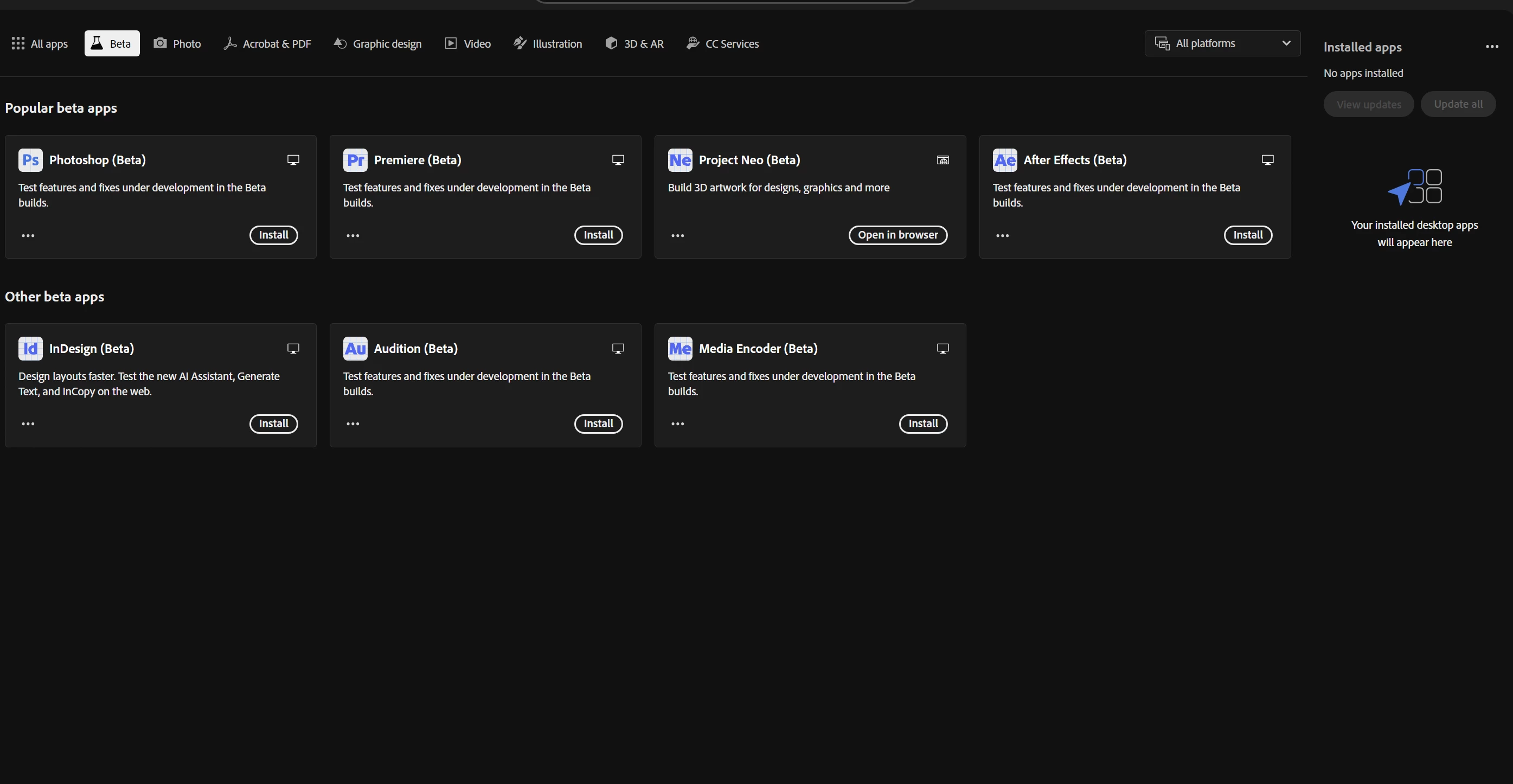Click desktop platform icon on Audition (Beta) card

[x=618, y=348]
